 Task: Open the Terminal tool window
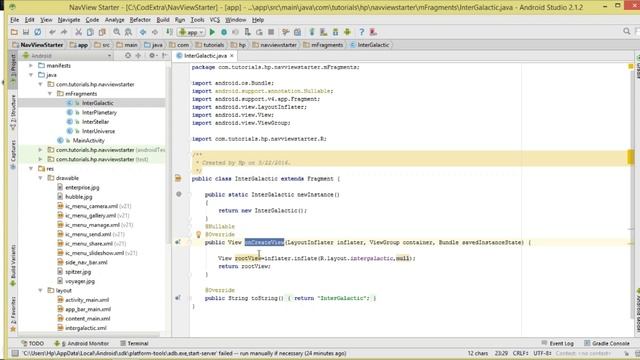tap(134, 343)
